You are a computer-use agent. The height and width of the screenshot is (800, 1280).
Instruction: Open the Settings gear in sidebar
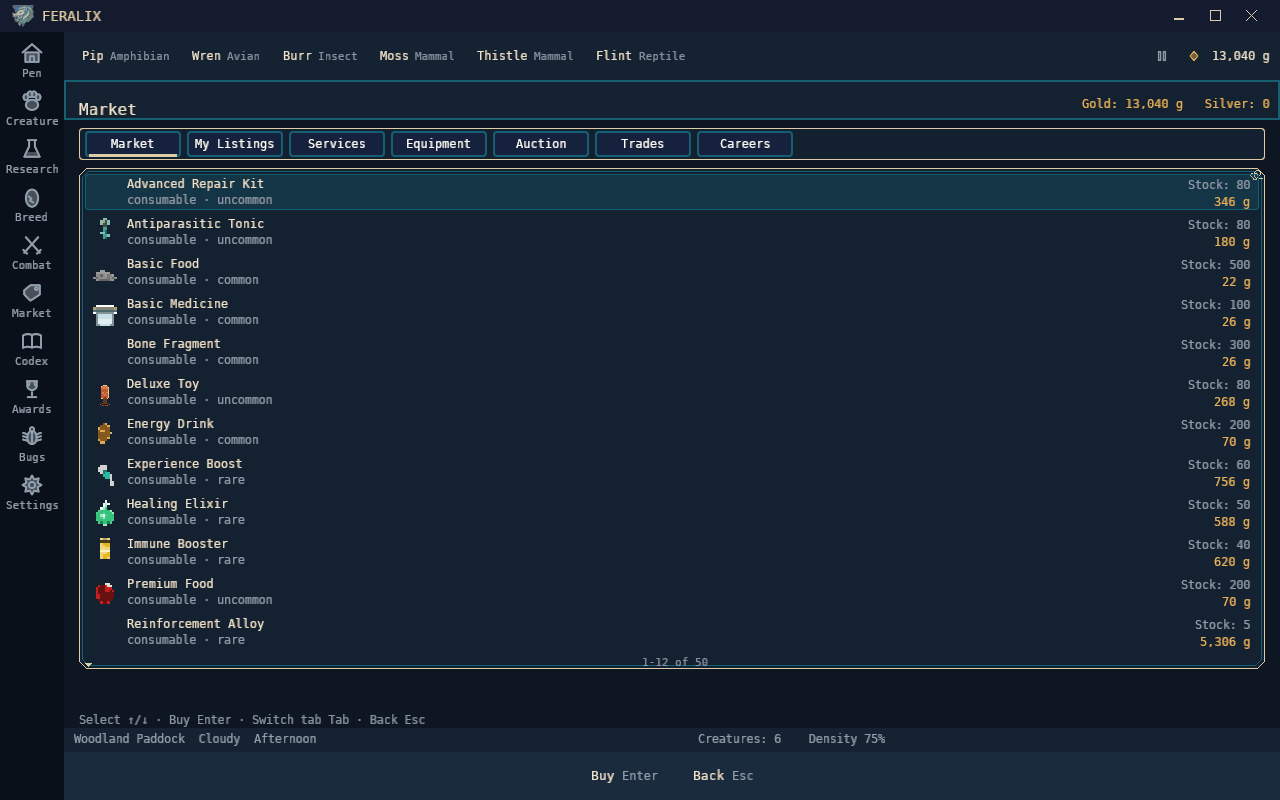point(32,492)
